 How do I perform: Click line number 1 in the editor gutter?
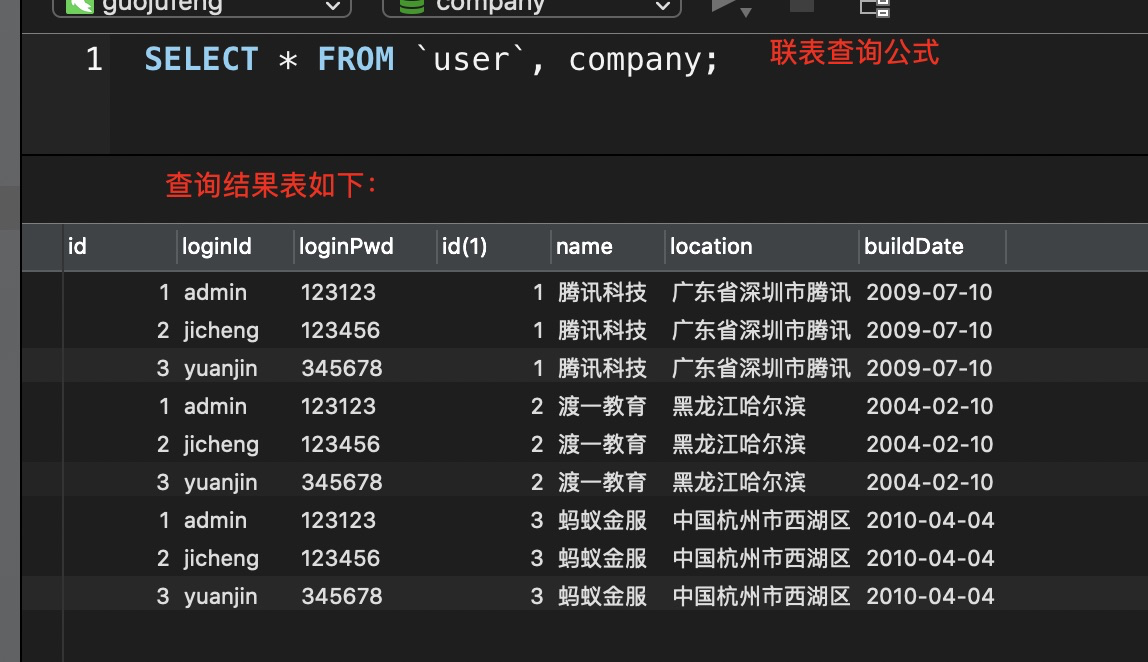(x=94, y=59)
